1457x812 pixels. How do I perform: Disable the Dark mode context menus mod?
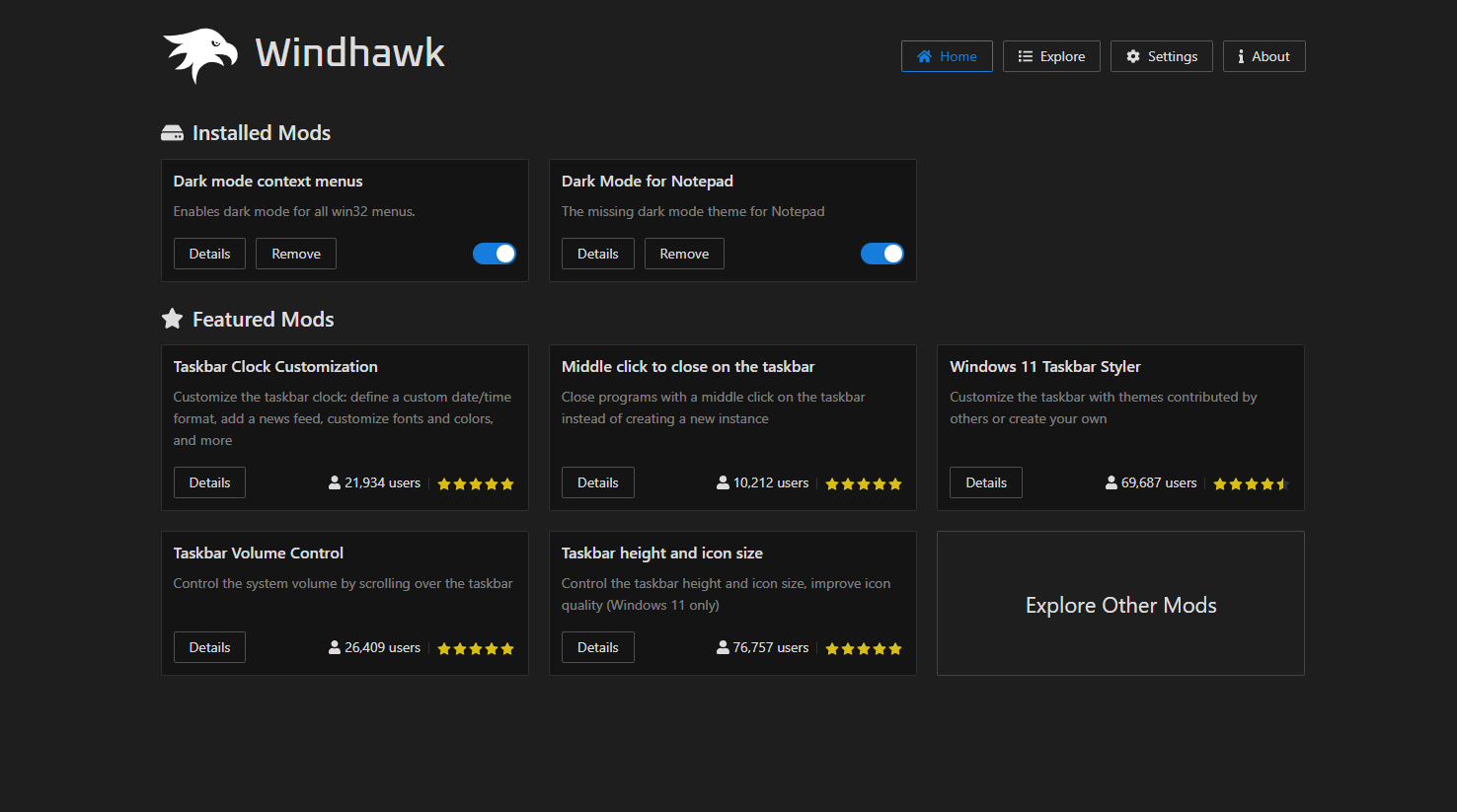[x=495, y=254]
